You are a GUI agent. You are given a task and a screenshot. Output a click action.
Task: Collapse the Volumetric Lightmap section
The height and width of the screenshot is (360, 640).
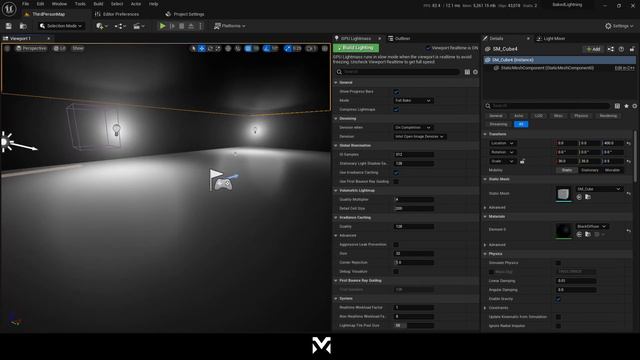point(336,191)
